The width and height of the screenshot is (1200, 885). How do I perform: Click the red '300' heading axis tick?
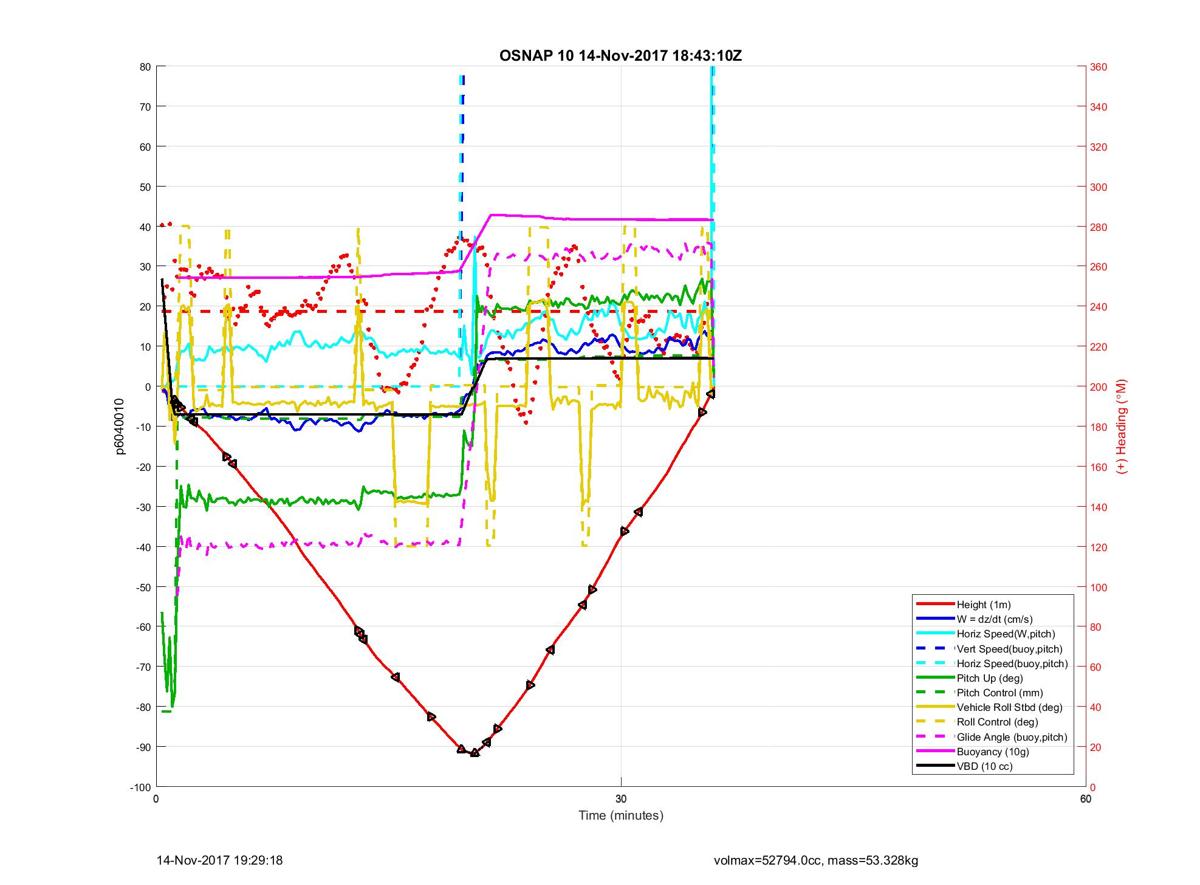[x=1100, y=187]
